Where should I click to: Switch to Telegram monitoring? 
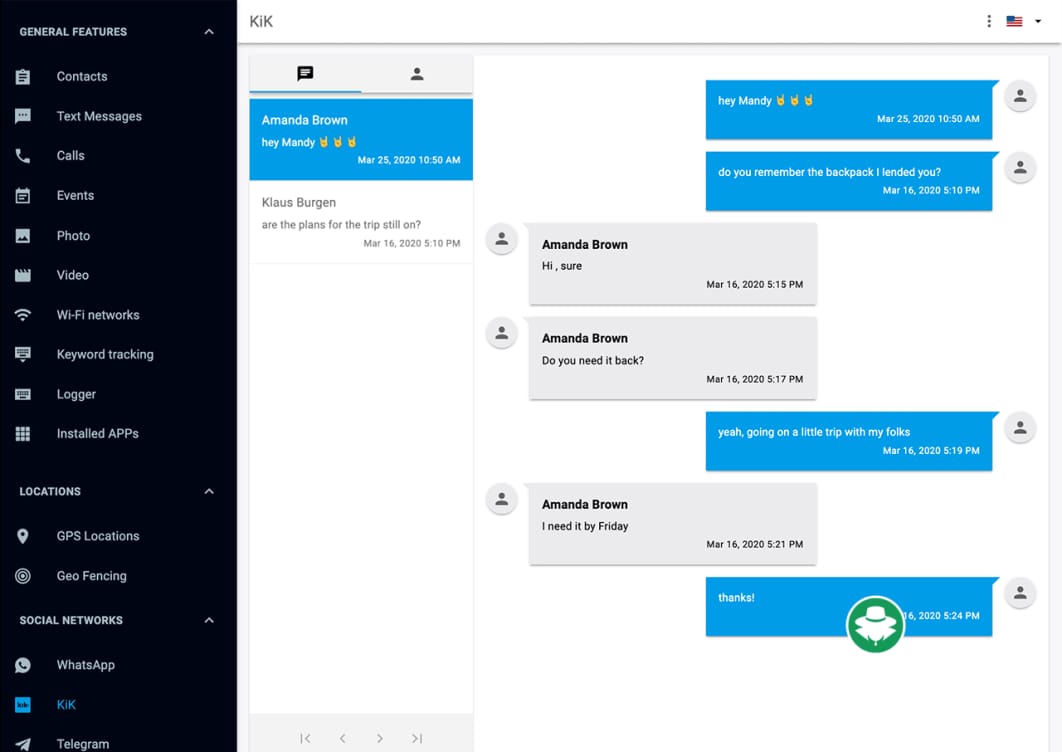[x=84, y=742]
